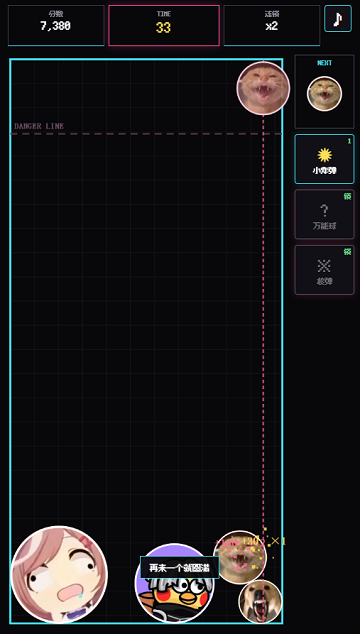
Task: Click the tooltip starting with 再来一个
Action: (x=180, y=568)
